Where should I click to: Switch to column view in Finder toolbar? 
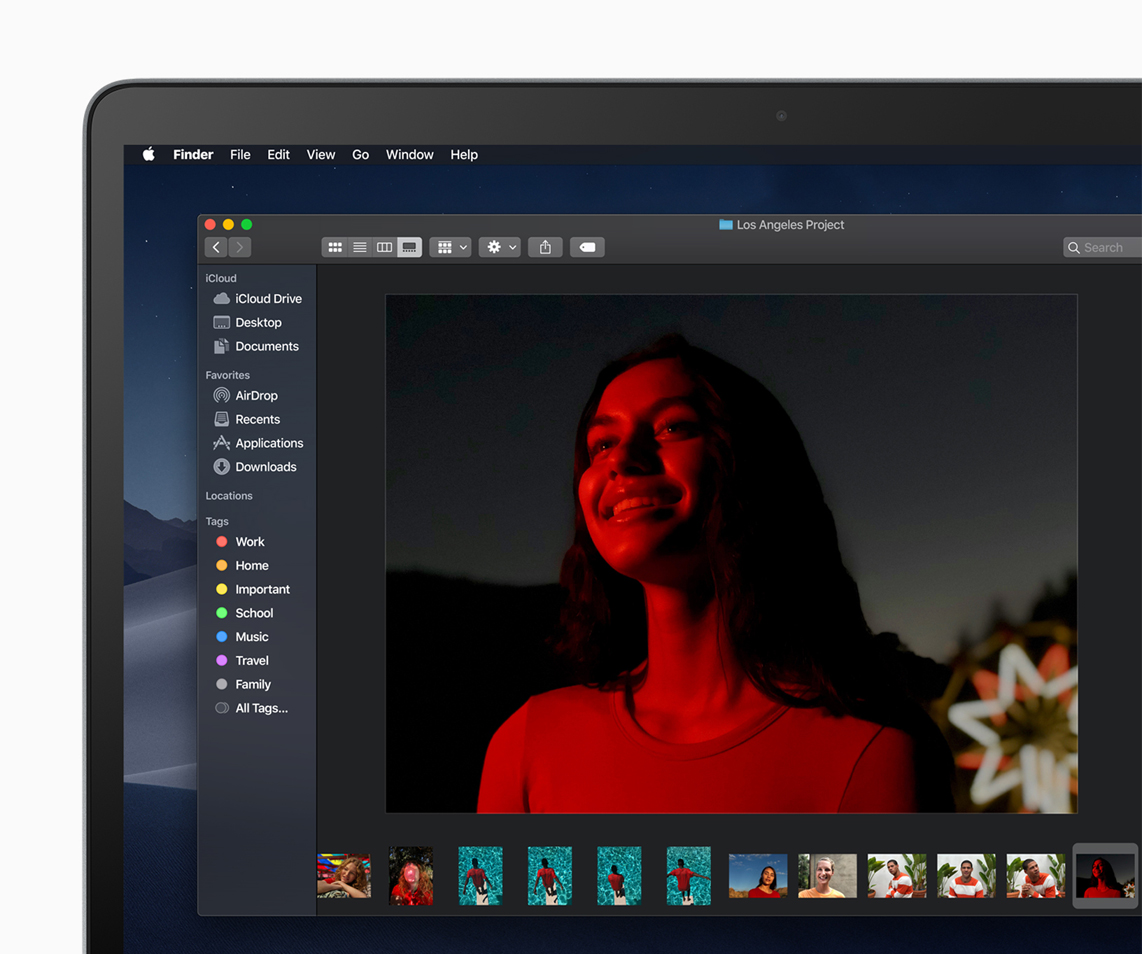(x=384, y=247)
